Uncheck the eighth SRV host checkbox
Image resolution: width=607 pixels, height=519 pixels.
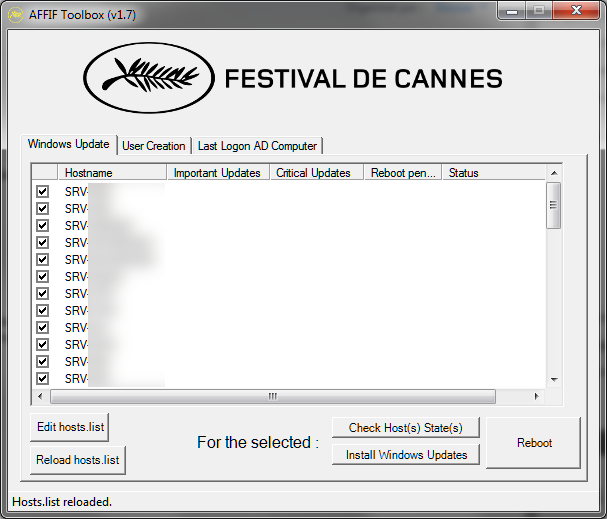[x=43, y=311]
